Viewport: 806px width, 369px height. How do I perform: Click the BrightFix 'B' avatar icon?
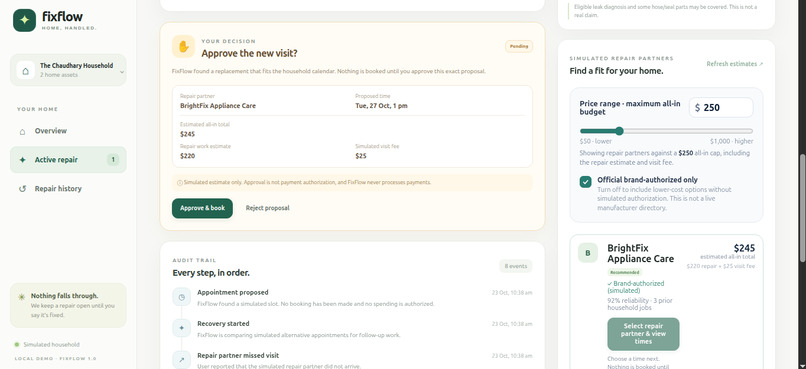(x=588, y=253)
